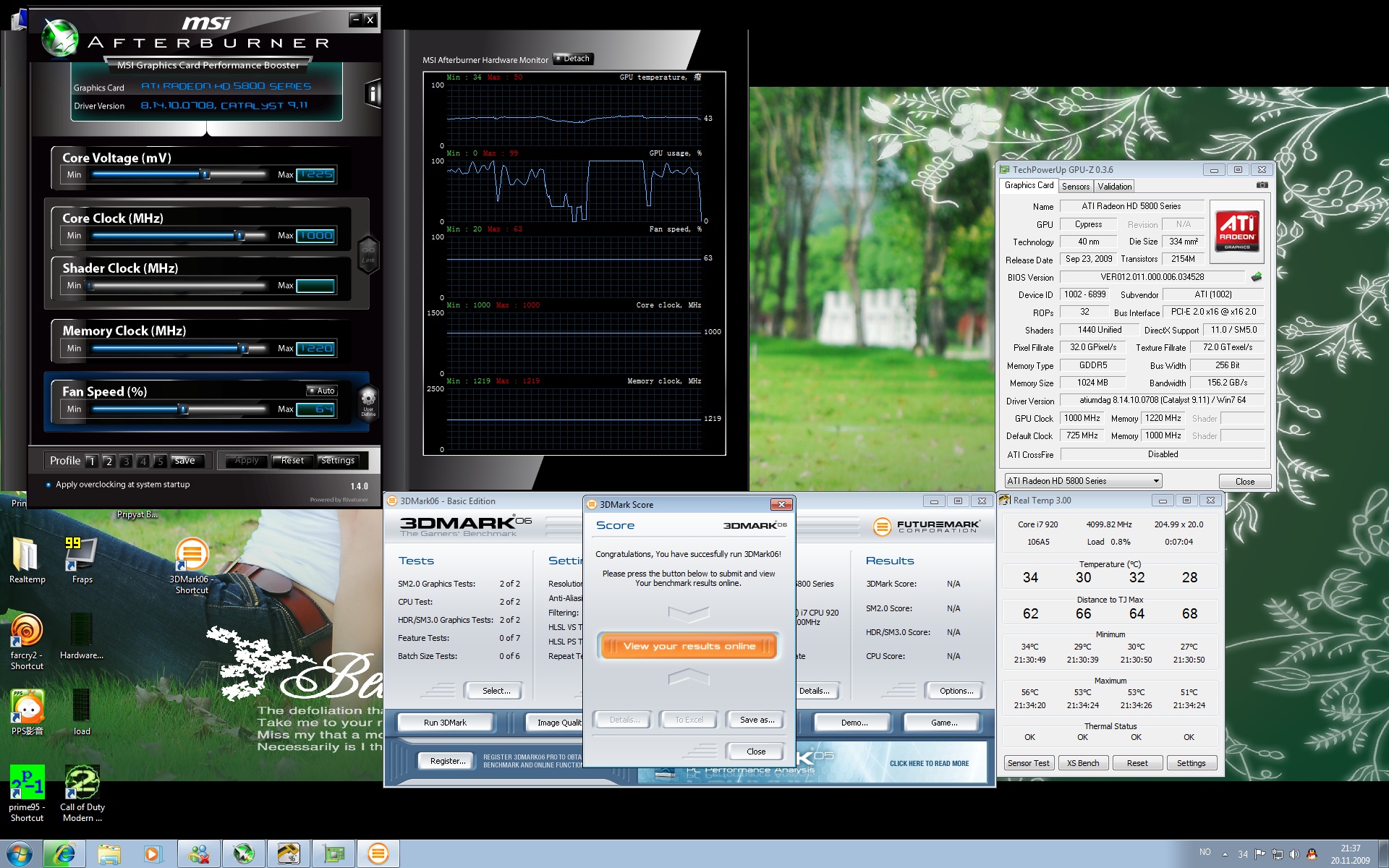Open the 3DMark06 desktop shortcut
Screen dimensions: 1389x868
(x=192, y=566)
